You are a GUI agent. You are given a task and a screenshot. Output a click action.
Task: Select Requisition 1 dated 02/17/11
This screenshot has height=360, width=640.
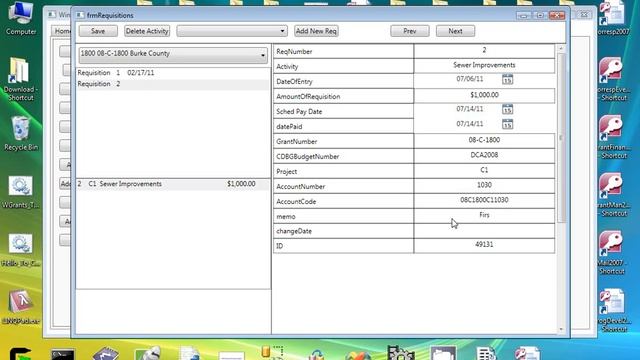point(173,73)
